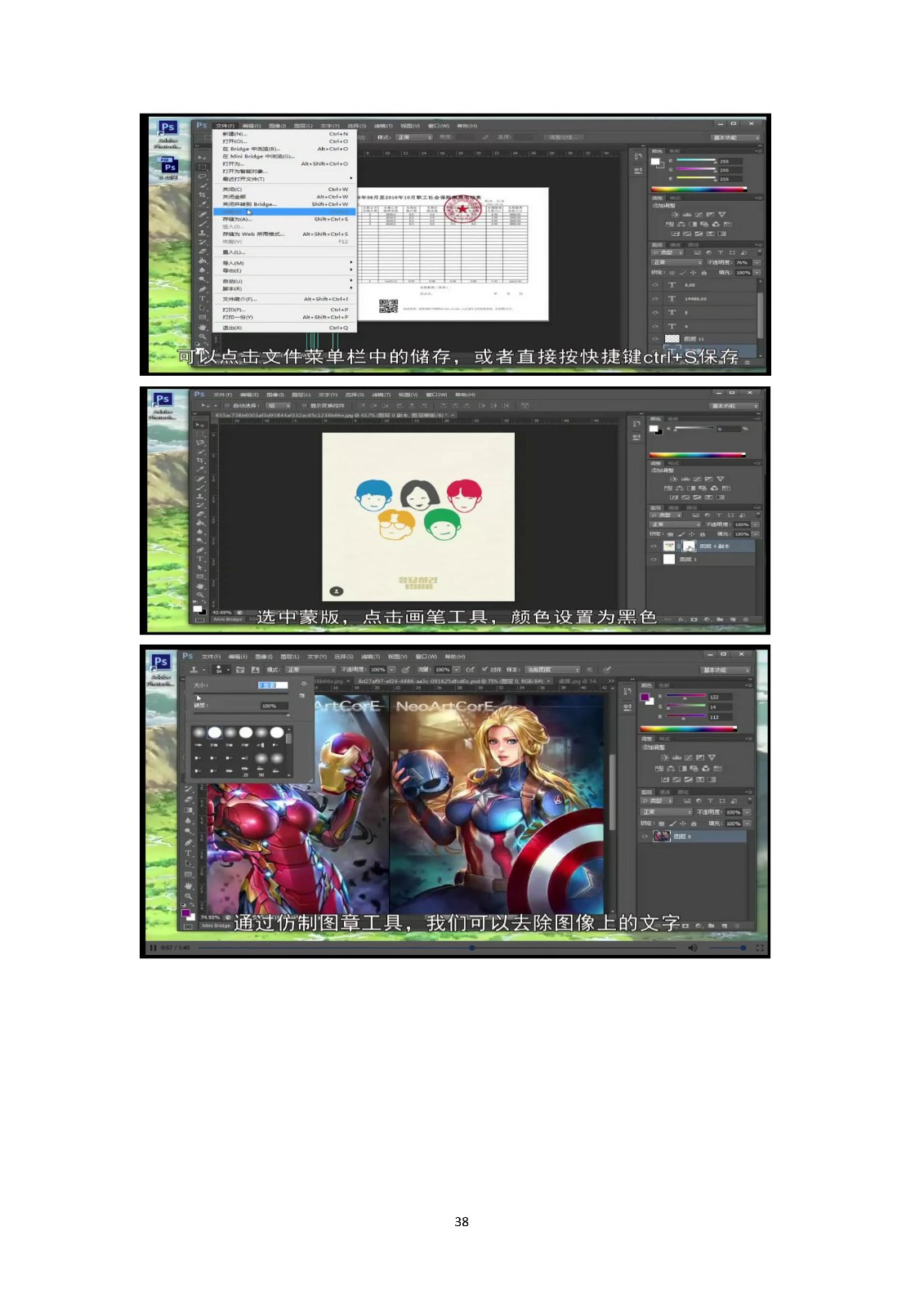Click 新建(N) in the open File menu

[x=283, y=134]
